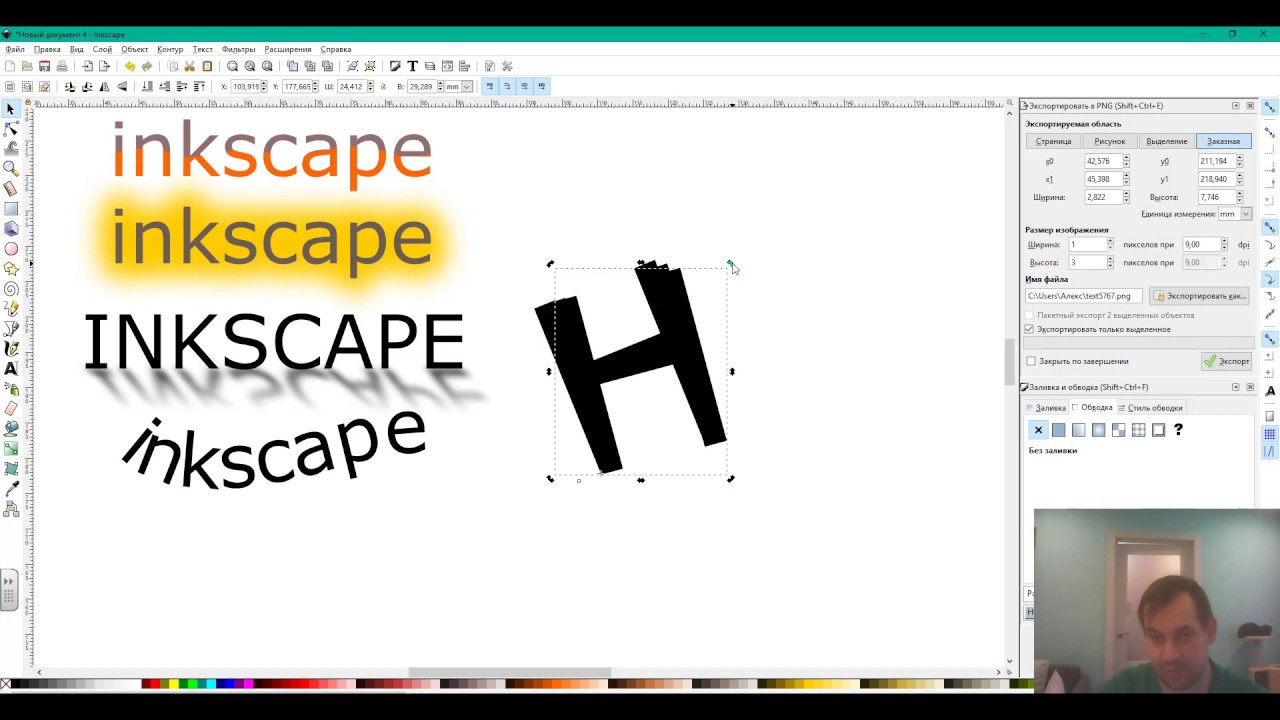The image size is (1280, 720).
Task: Click the Save document floppy icon
Action: tap(44, 66)
